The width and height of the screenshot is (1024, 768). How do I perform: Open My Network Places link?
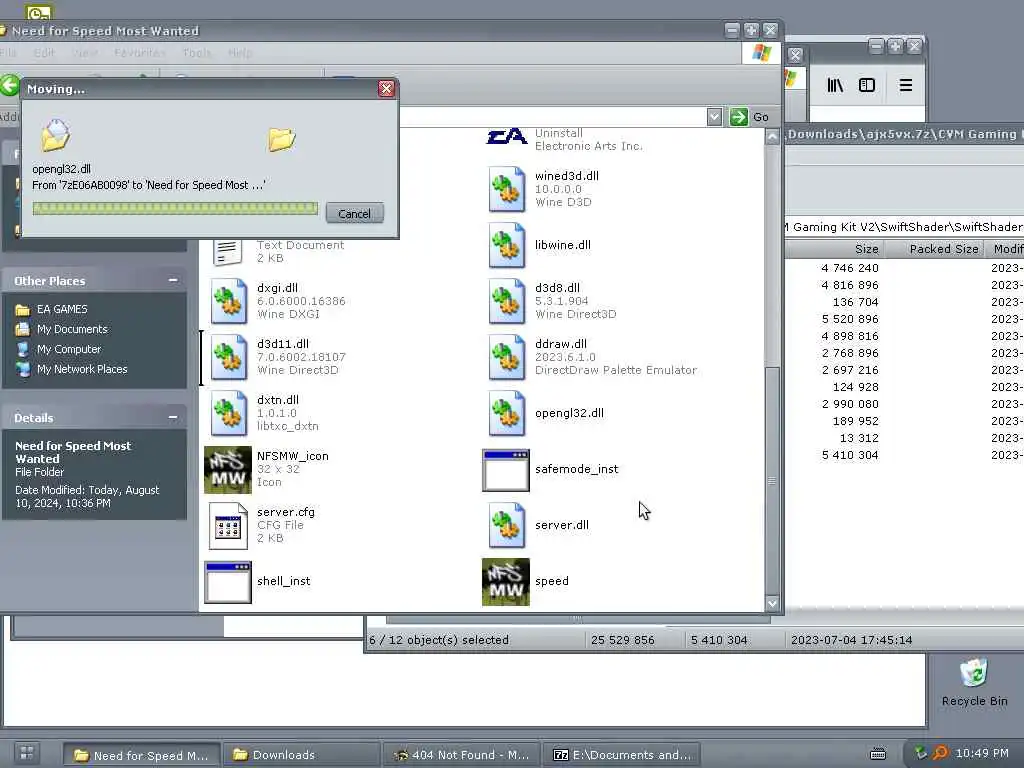pyautogui.click(x=82, y=369)
